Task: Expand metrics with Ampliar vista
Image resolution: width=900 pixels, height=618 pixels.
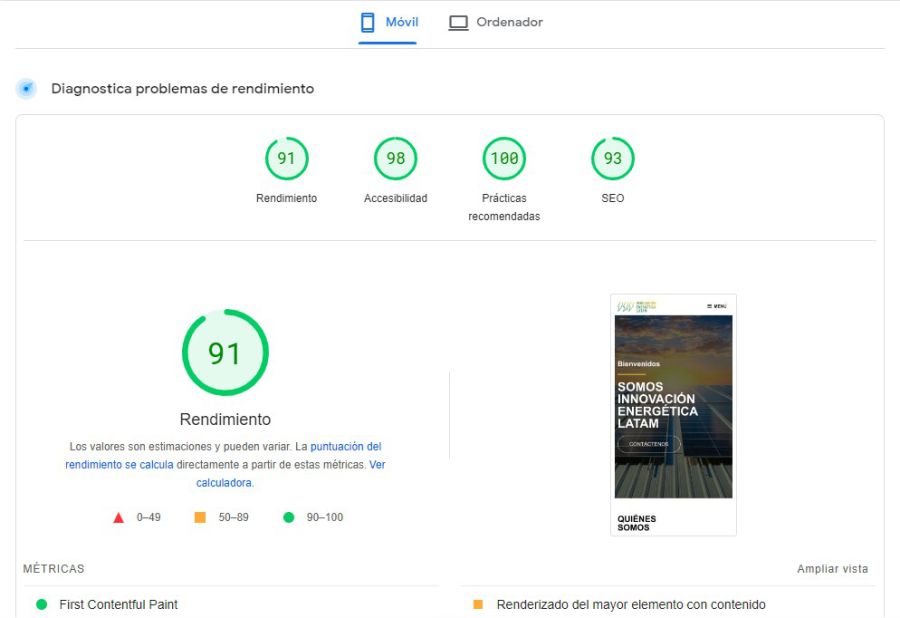Action: pyautogui.click(x=832, y=569)
